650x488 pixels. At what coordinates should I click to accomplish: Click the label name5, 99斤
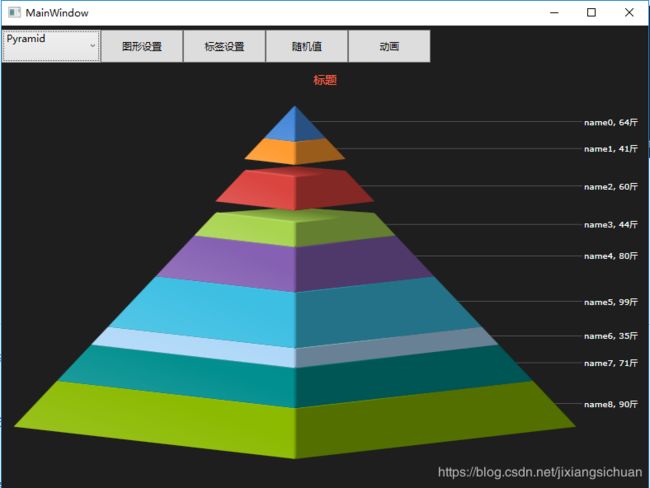pos(611,302)
